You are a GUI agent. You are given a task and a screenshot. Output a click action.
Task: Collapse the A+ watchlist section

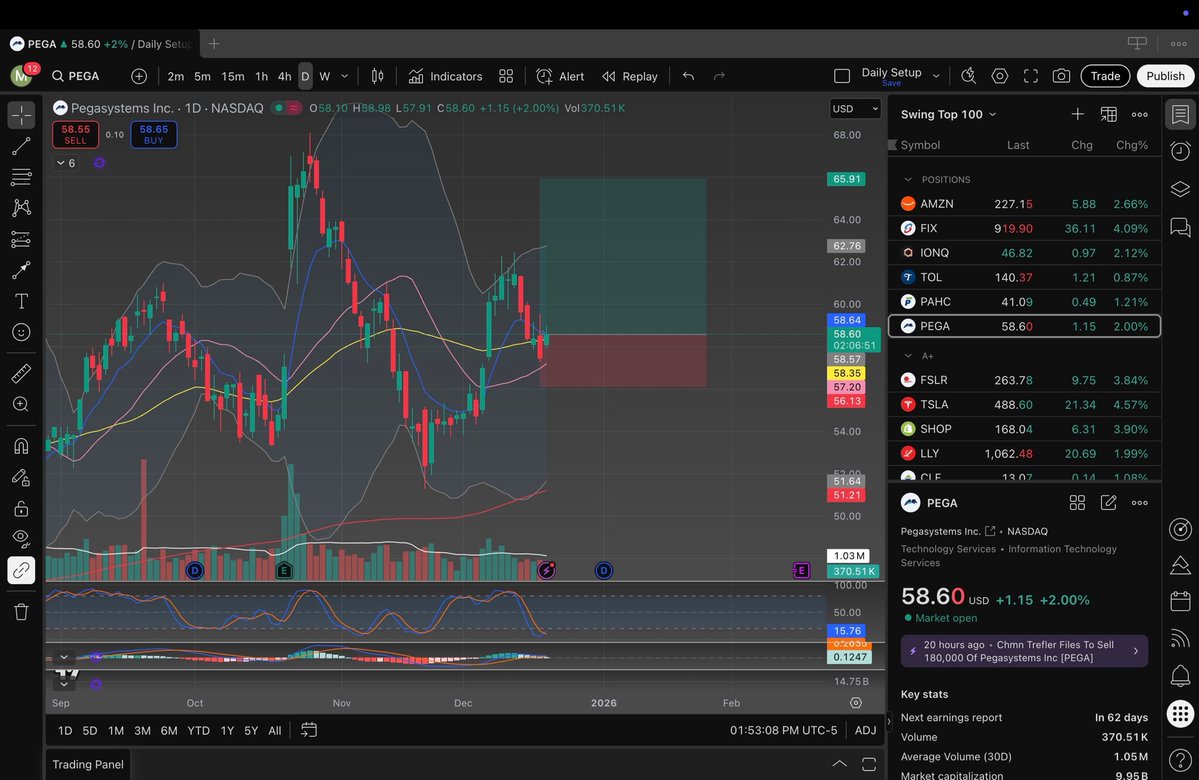coord(908,356)
